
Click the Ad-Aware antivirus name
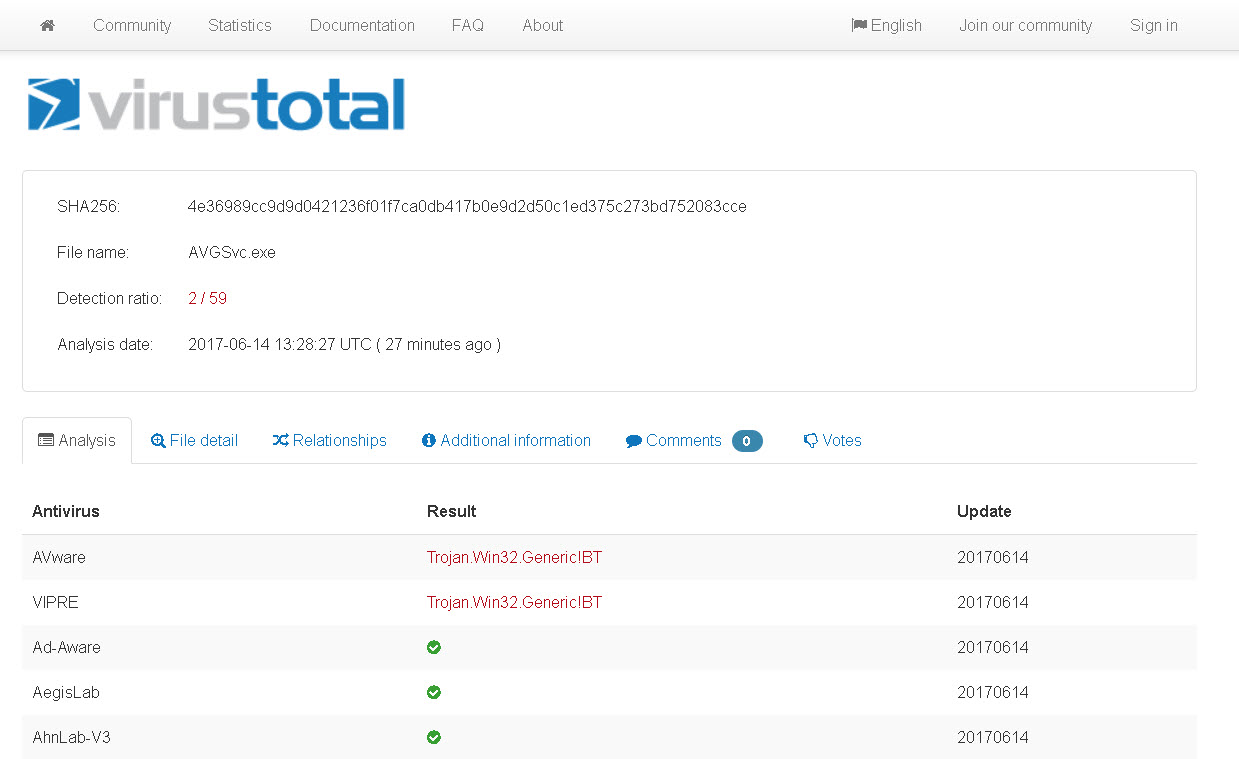66,647
